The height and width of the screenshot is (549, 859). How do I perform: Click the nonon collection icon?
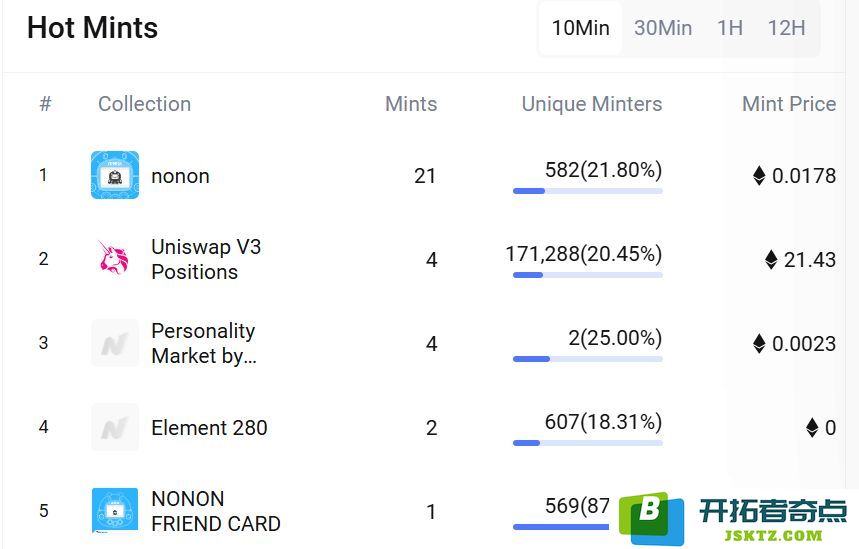pyautogui.click(x=115, y=175)
